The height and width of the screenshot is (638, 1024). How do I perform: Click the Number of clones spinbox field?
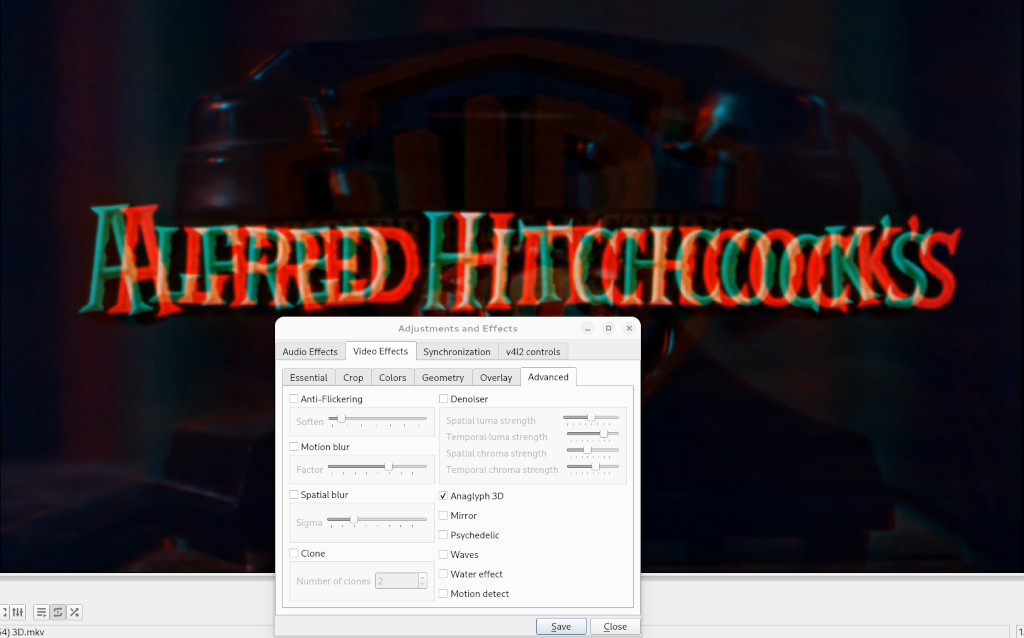[397, 581]
